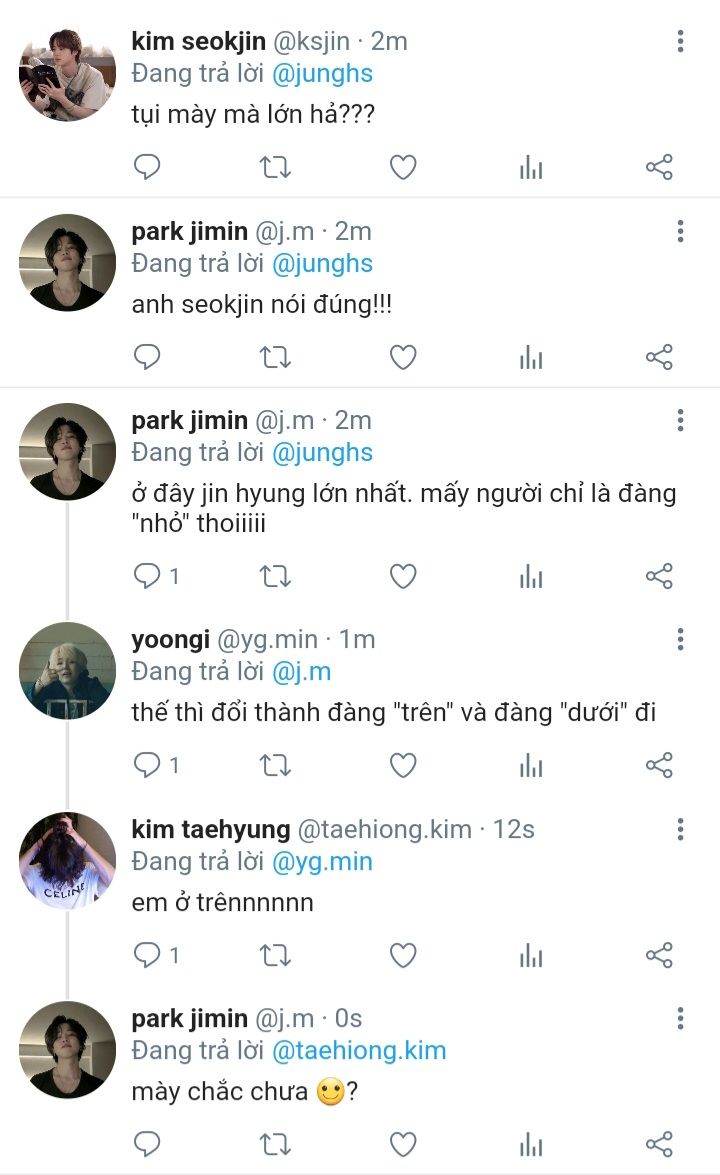Like the "anh seokjin nói đúng!!!" tweet
Image resolution: width=720 pixels, height=1175 pixels.
point(403,357)
